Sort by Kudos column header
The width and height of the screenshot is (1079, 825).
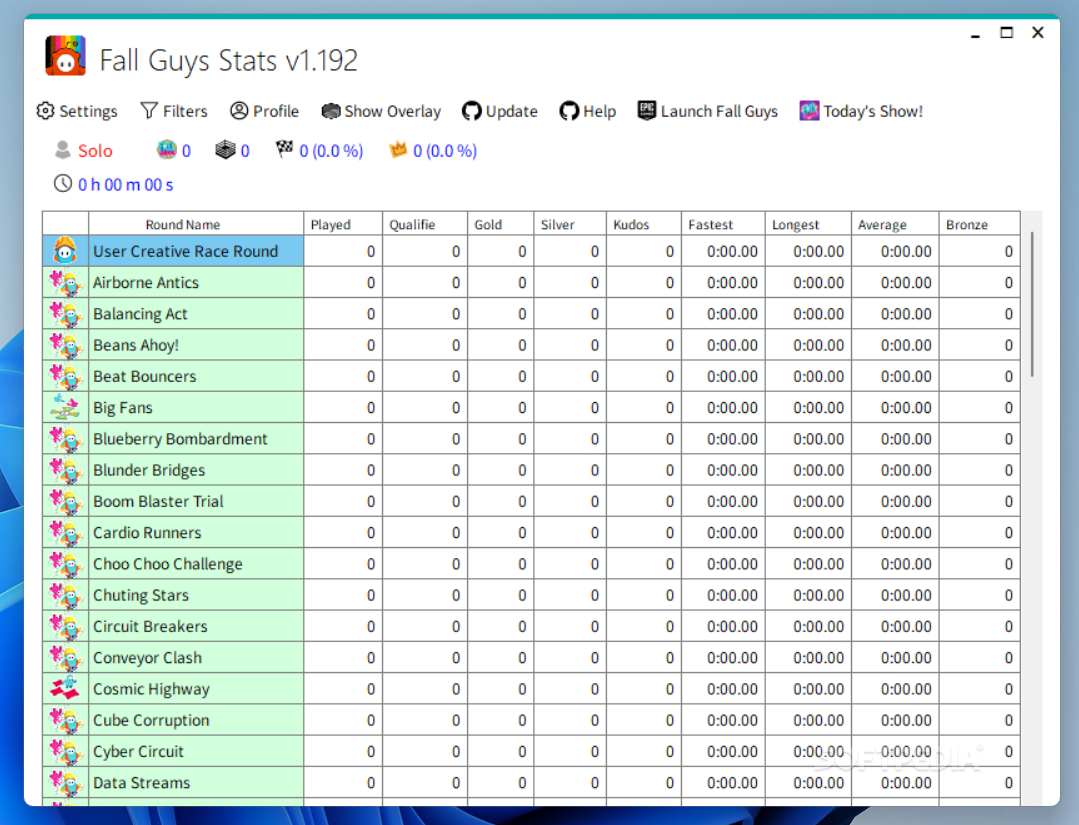pos(643,224)
